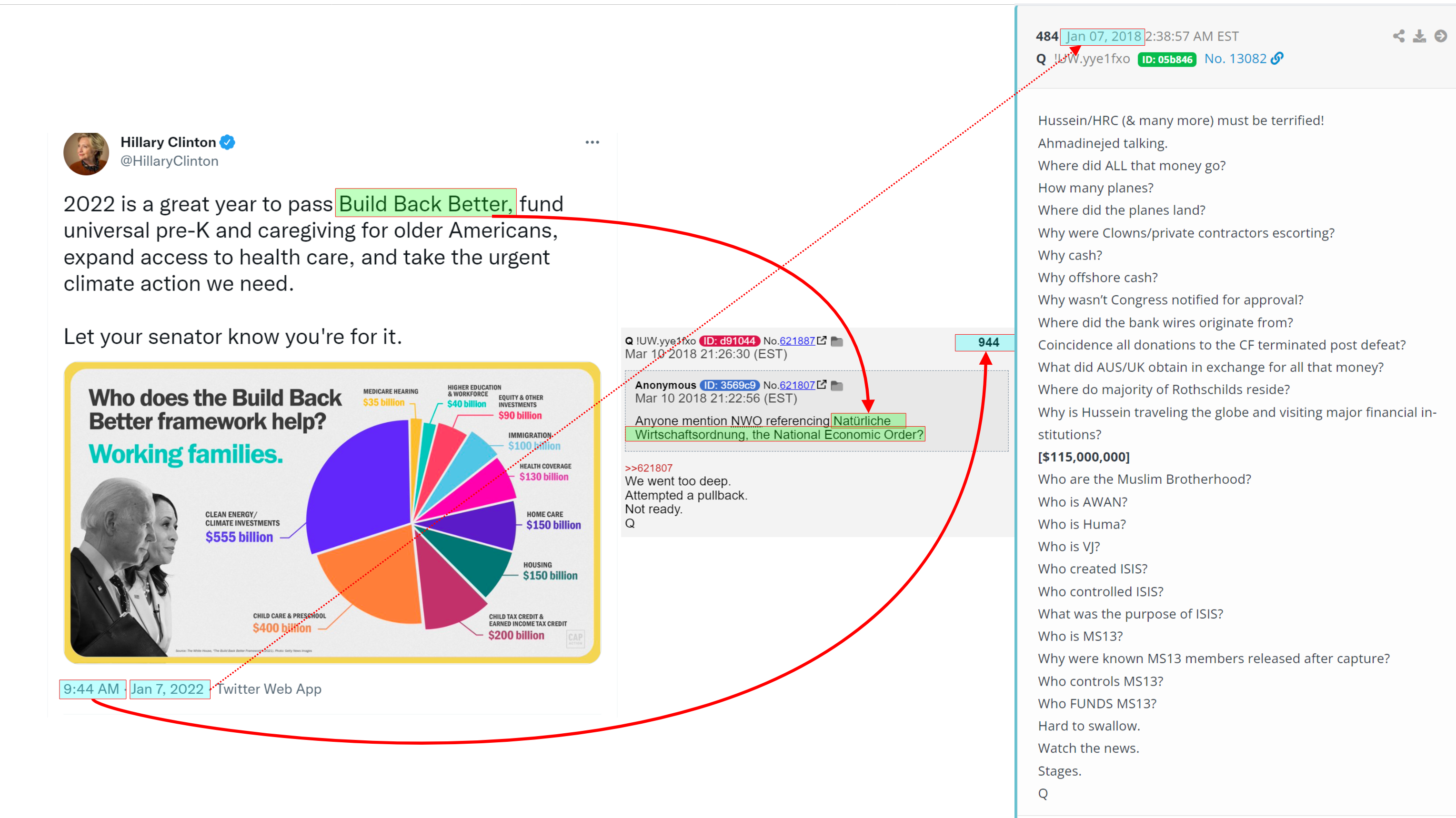
Task: Click the '$555 billion' clean energy label in chart
Action: click(239, 537)
